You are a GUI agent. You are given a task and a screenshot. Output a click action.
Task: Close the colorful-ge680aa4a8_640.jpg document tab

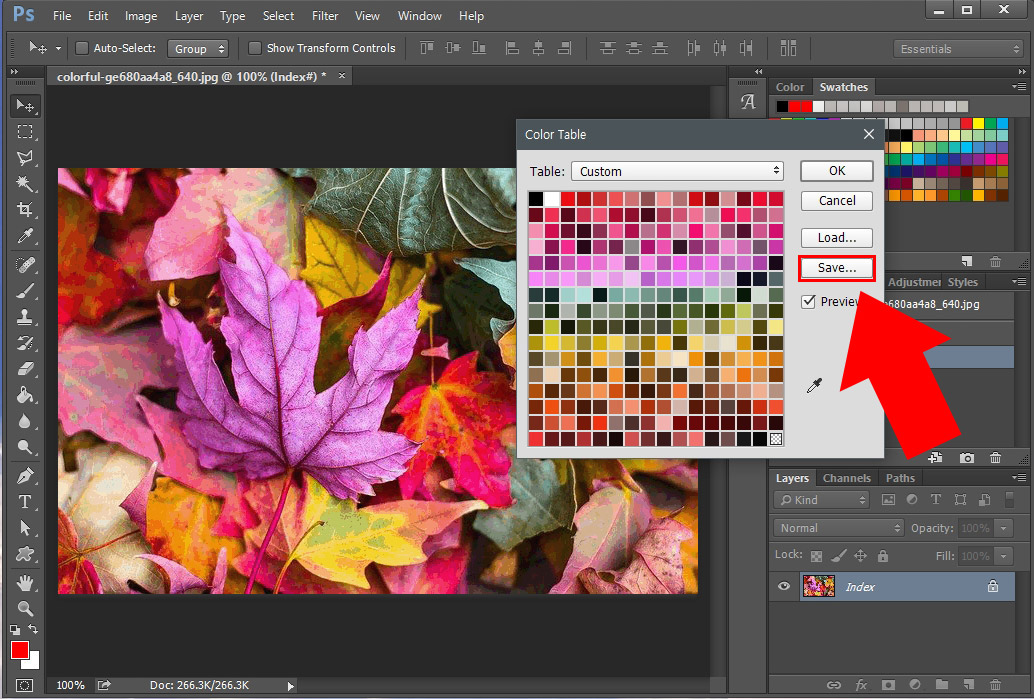click(x=342, y=76)
